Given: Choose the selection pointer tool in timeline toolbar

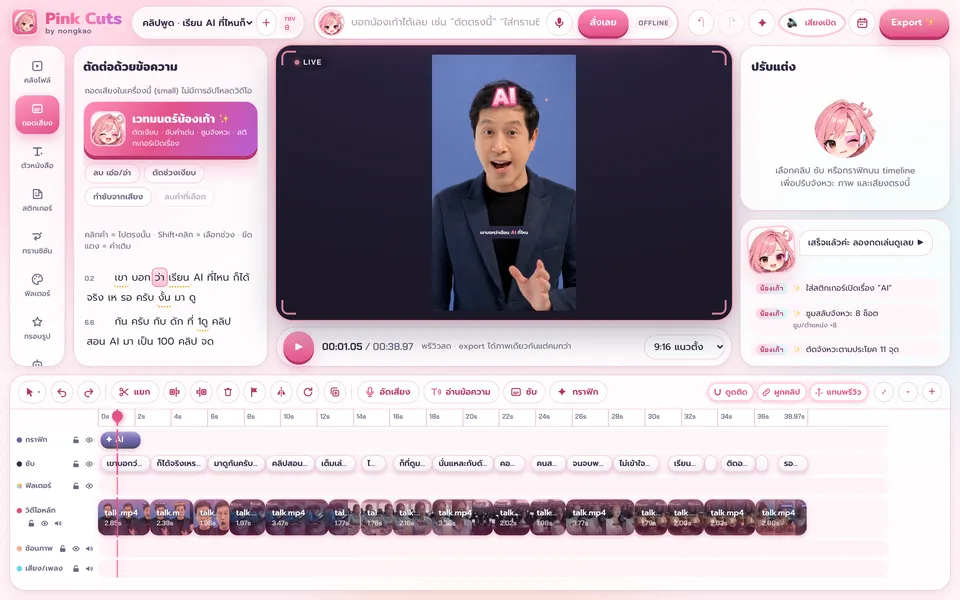Looking at the screenshot, I should [32, 392].
